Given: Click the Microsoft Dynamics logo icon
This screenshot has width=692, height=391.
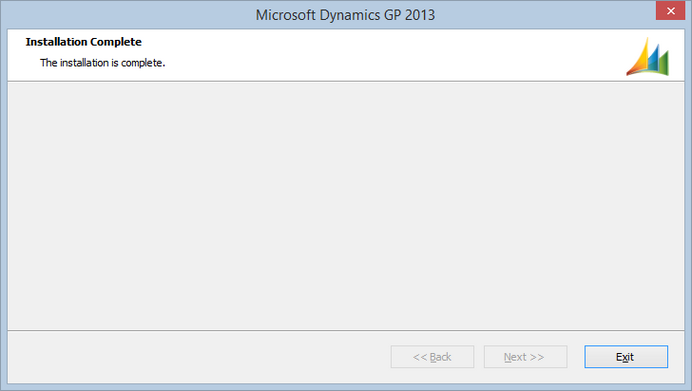Looking at the screenshot, I should [x=647, y=57].
